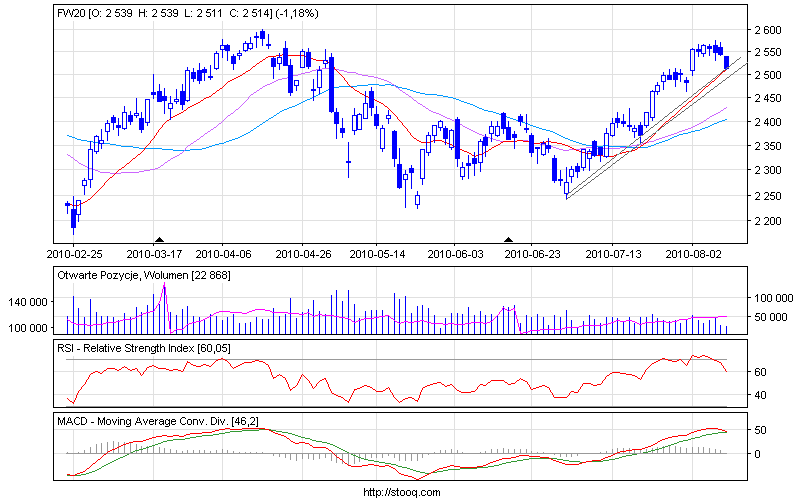Click the 2010-07-13 date label

[x=613, y=254]
